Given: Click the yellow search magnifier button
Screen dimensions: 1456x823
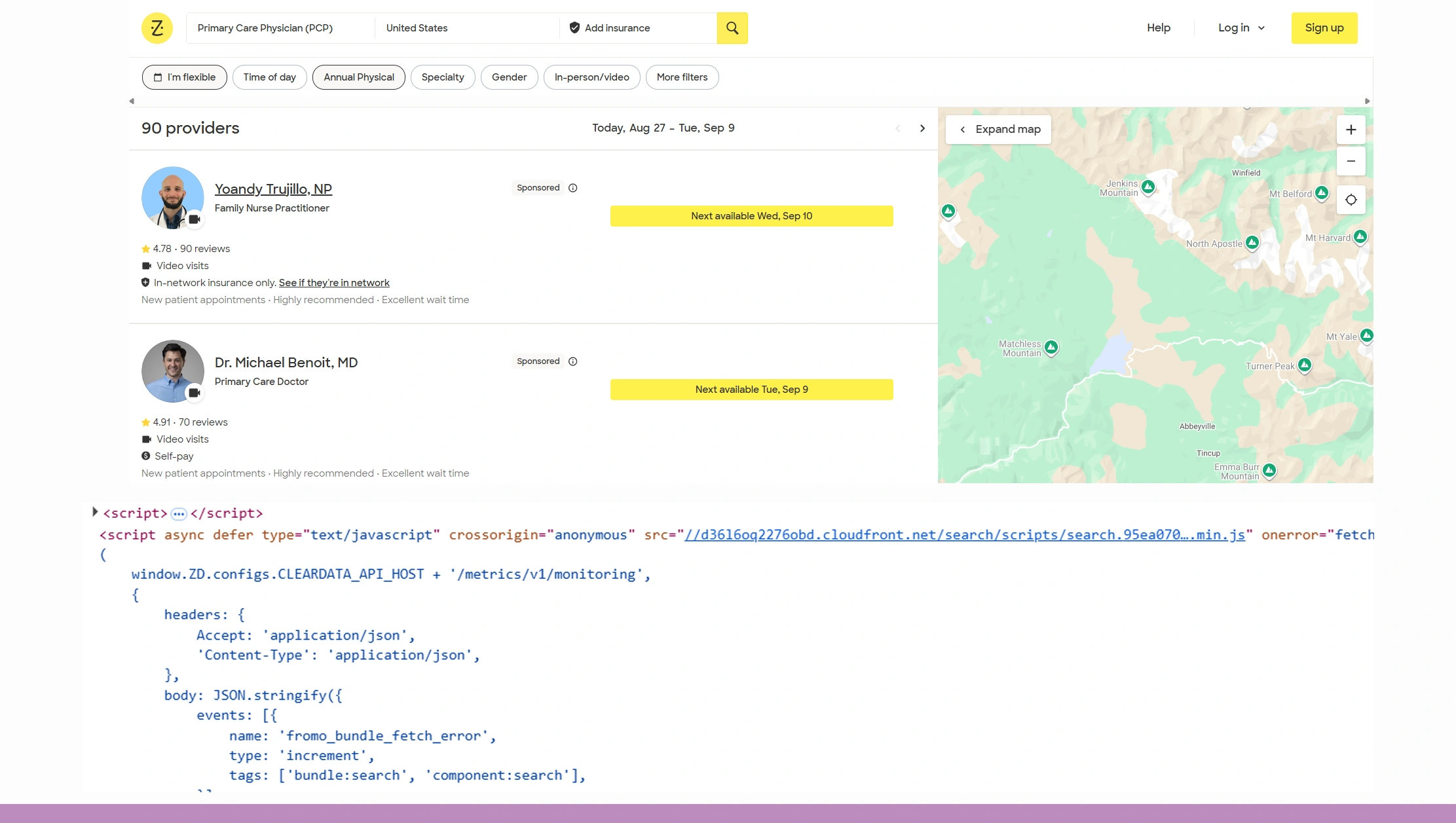Looking at the screenshot, I should 732,28.
